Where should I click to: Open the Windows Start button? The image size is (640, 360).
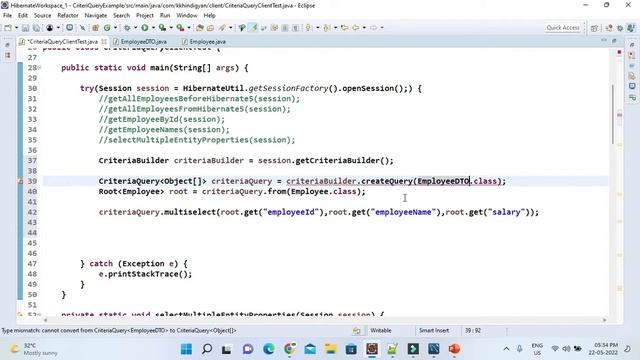186,349
